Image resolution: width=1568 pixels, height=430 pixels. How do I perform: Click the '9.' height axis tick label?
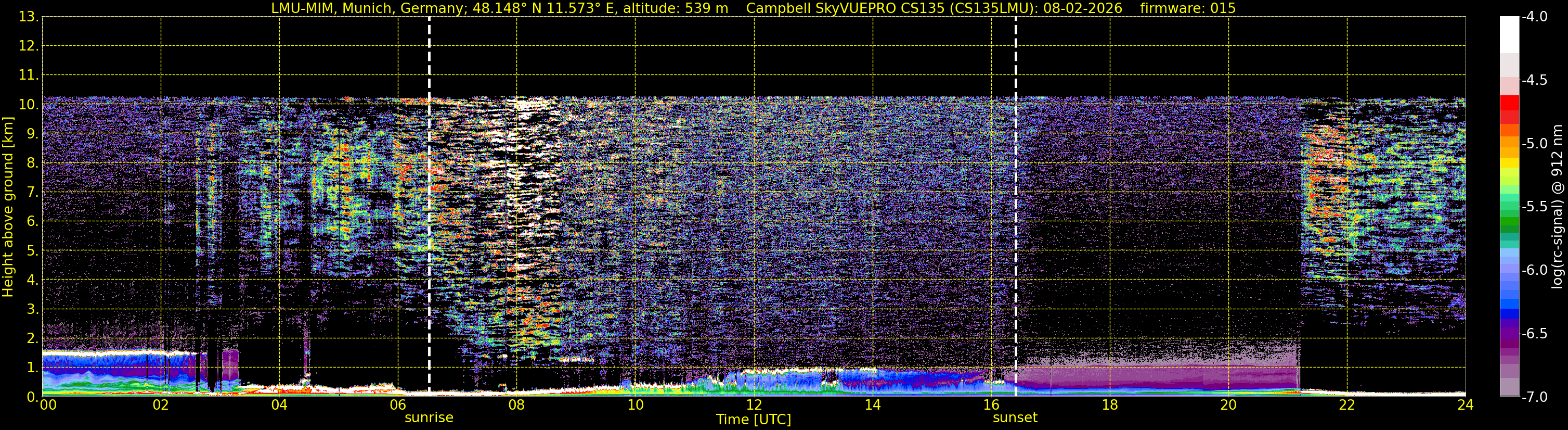(x=32, y=134)
